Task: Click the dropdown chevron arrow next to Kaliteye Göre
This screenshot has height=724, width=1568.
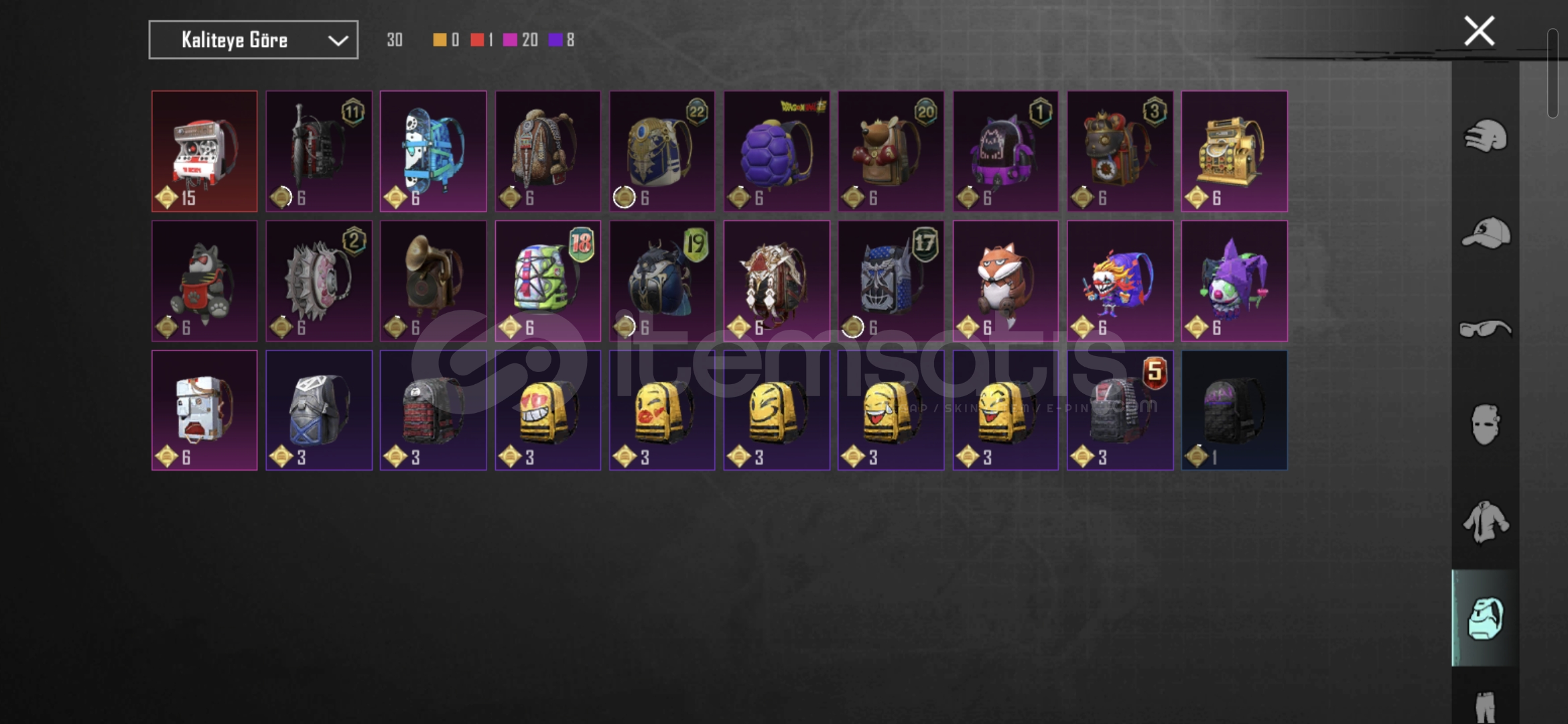Action: coord(338,41)
